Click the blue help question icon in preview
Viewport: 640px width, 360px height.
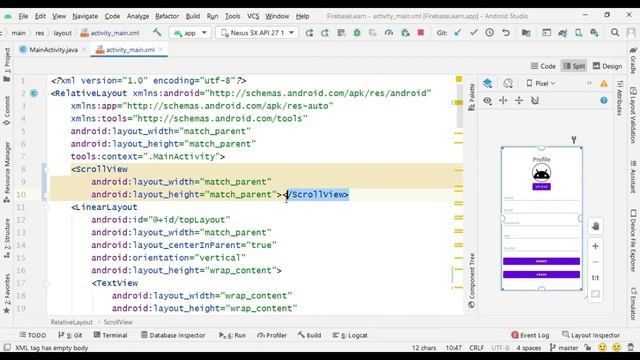pos(604,100)
